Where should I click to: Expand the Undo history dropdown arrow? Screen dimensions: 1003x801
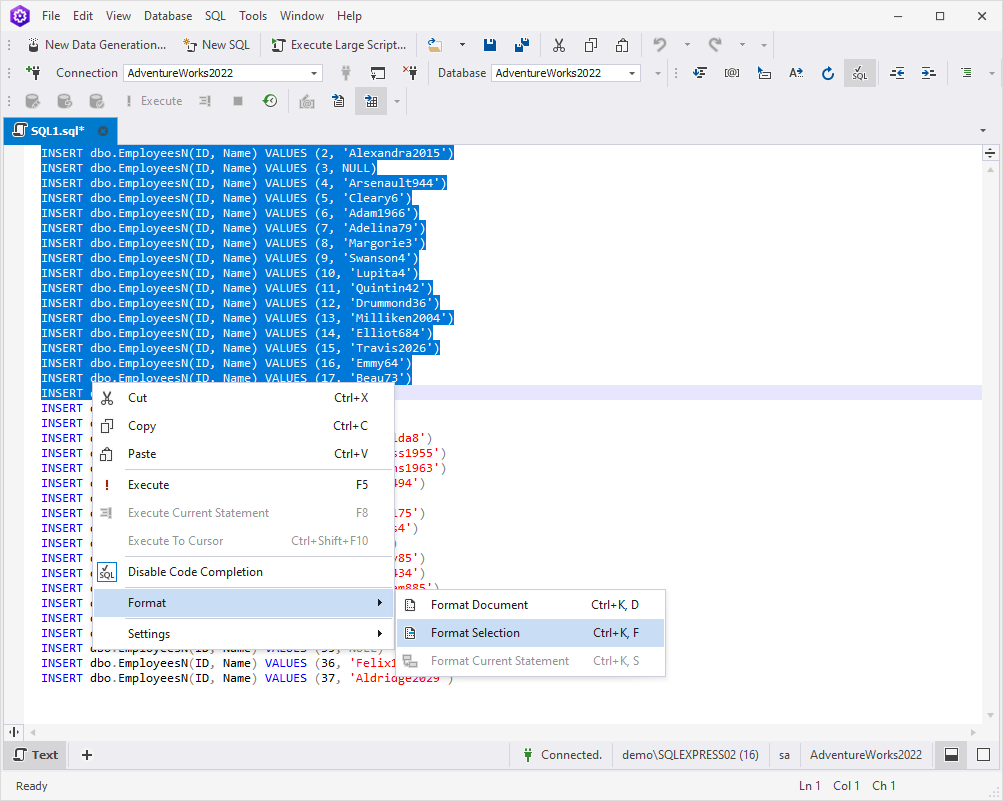(687, 45)
